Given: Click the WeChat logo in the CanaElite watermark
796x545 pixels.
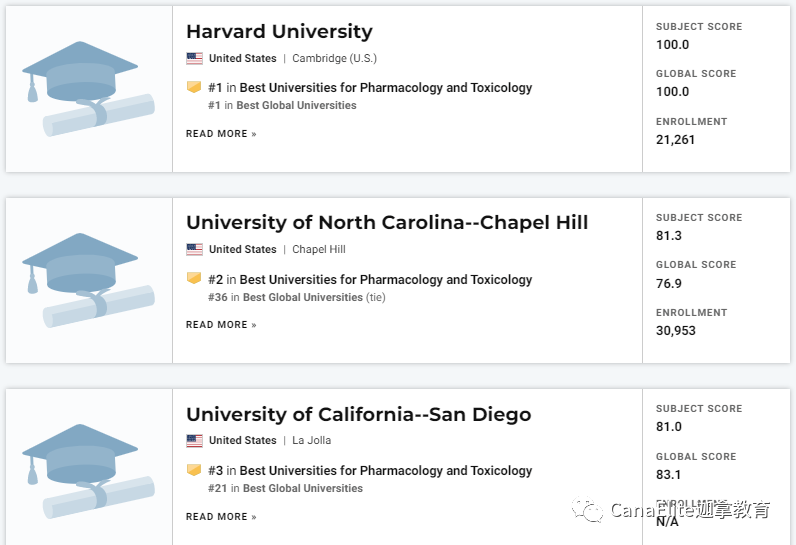Looking at the screenshot, I should (x=587, y=509).
